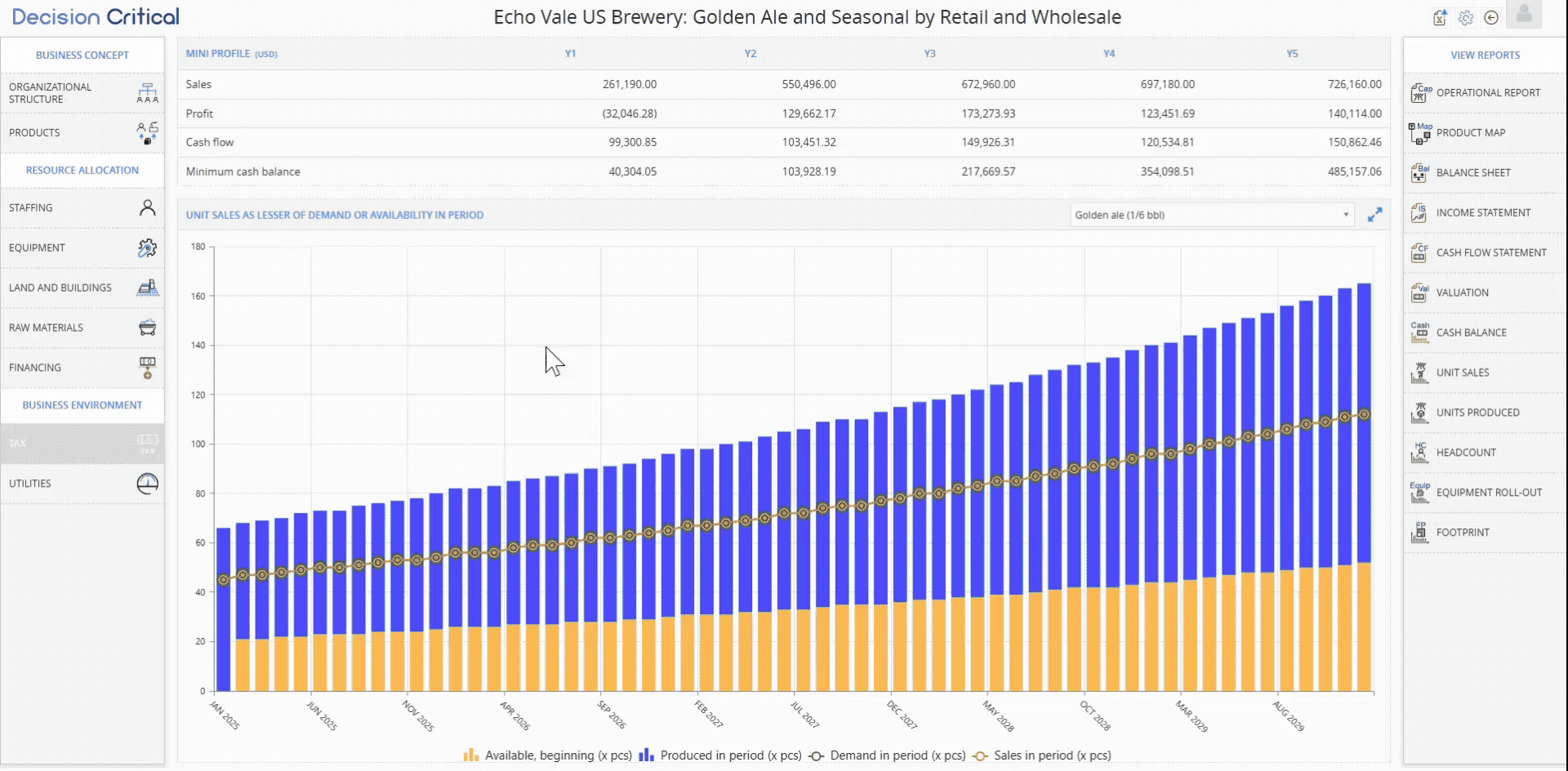Image resolution: width=1568 pixels, height=771 pixels.
Task: Open Unit Sales link
Action: (x=1463, y=372)
